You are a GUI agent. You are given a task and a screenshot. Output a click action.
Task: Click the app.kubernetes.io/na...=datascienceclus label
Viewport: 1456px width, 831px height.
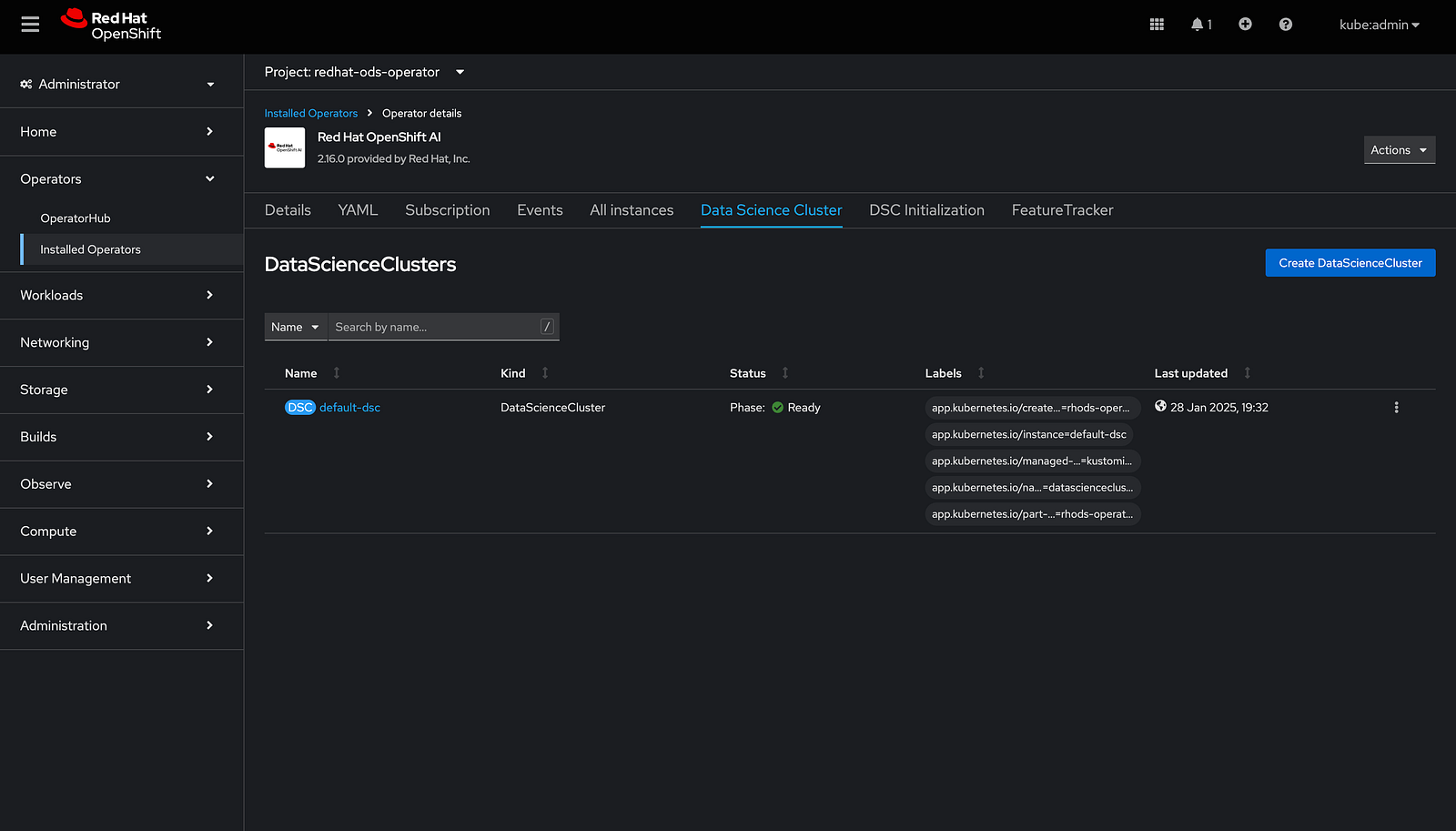pos(1033,487)
